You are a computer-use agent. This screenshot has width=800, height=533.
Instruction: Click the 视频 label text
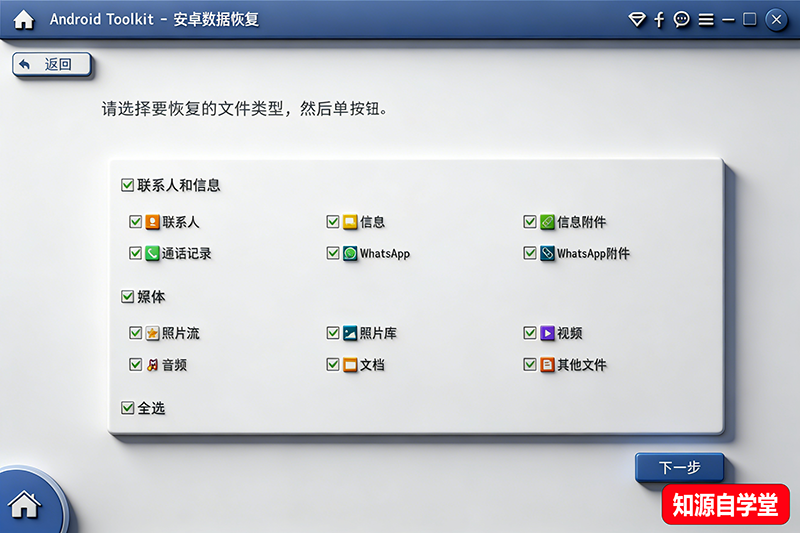point(569,333)
